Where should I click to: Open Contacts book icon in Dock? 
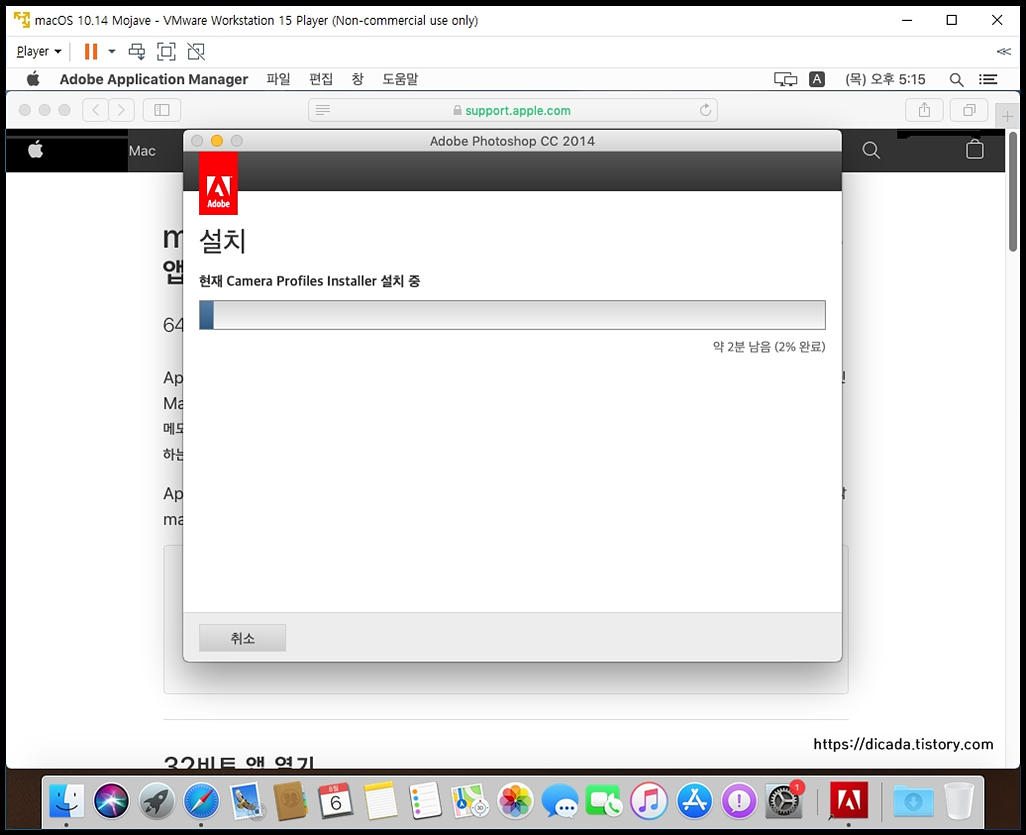coord(291,801)
